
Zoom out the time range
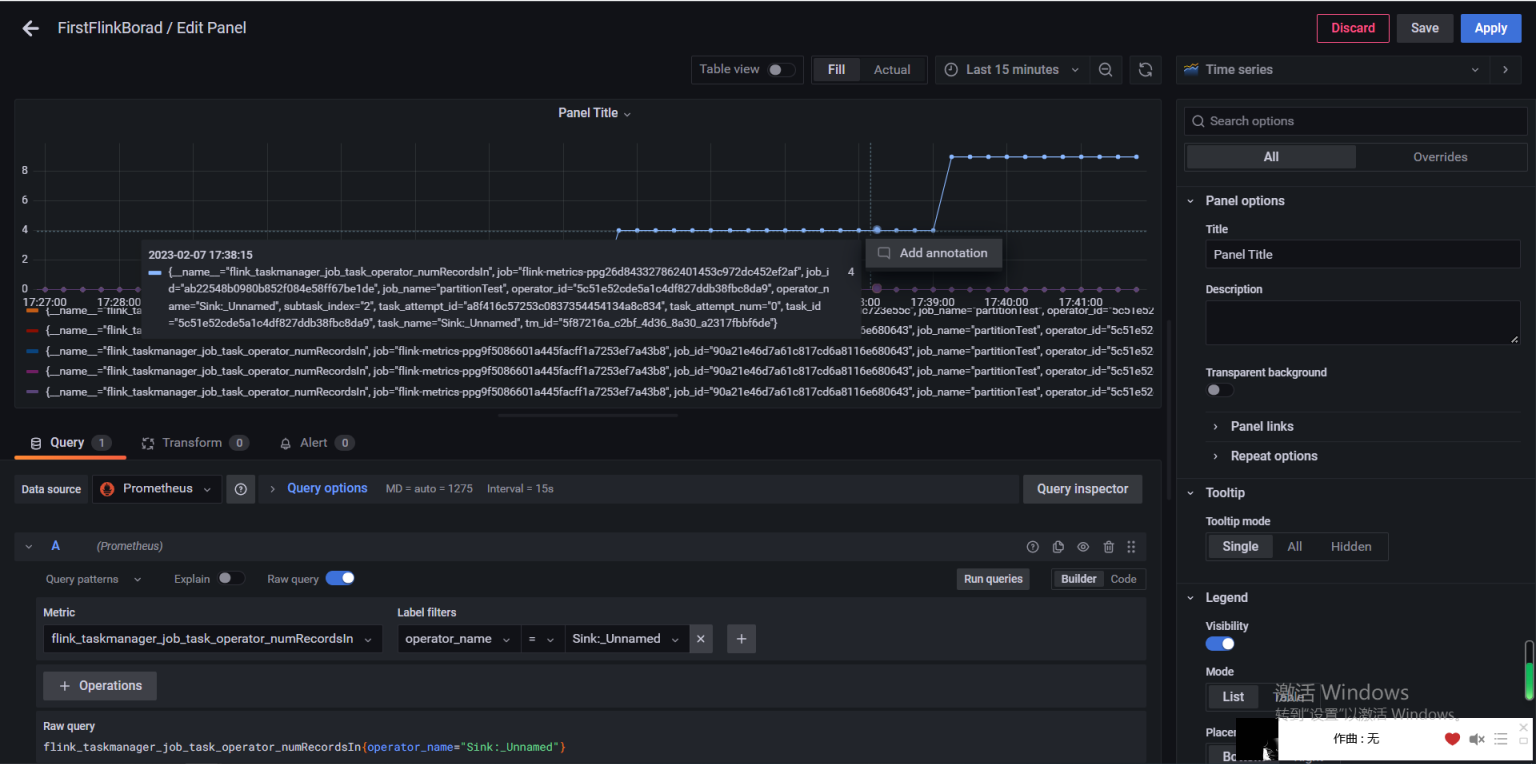[1105, 70]
